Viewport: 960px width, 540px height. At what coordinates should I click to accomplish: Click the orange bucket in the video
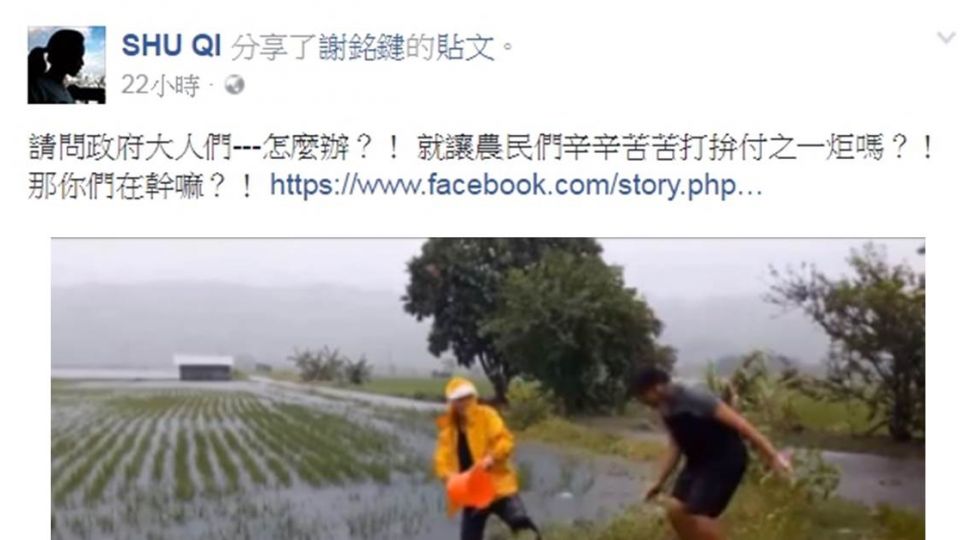(x=470, y=487)
